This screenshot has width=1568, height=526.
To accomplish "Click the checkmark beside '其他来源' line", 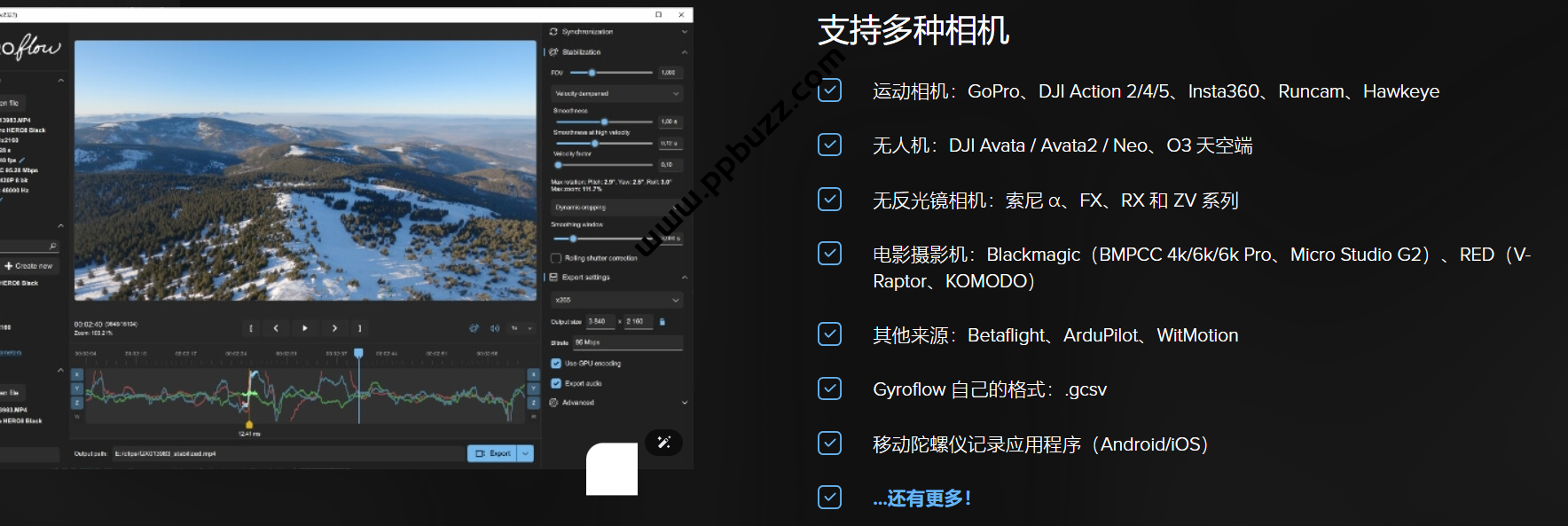I will 829,334.
